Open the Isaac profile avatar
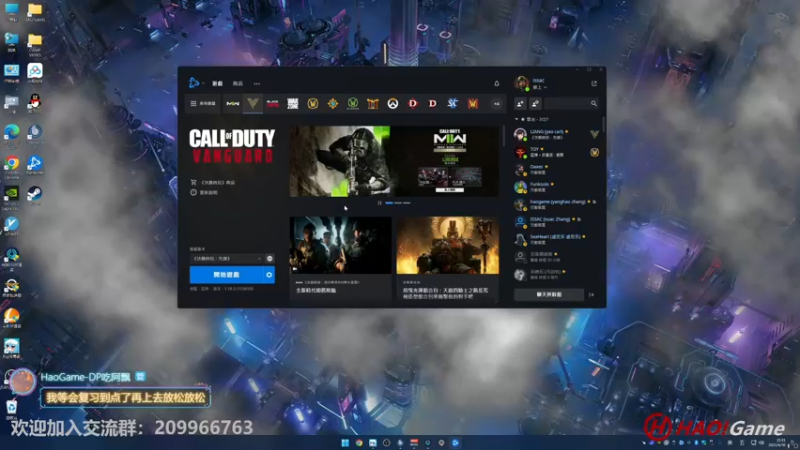 (521, 83)
